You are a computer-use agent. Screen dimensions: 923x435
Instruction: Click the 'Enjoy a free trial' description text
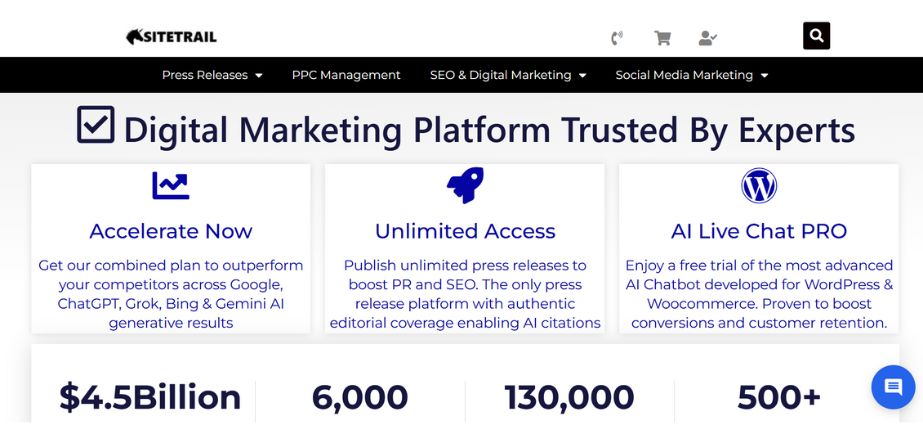click(759, 294)
